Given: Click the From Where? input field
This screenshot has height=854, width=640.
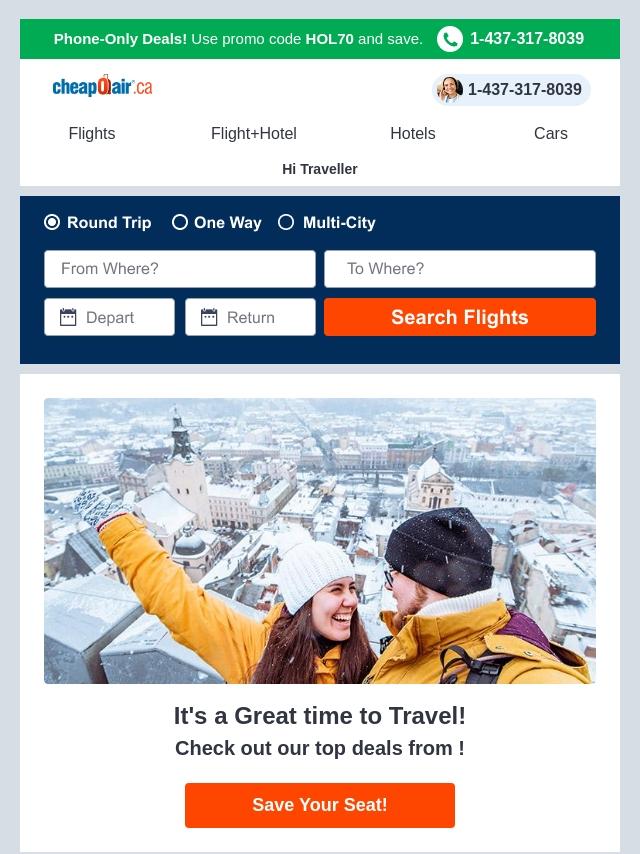Looking at the screenshot, I should (x=180, y=269).
